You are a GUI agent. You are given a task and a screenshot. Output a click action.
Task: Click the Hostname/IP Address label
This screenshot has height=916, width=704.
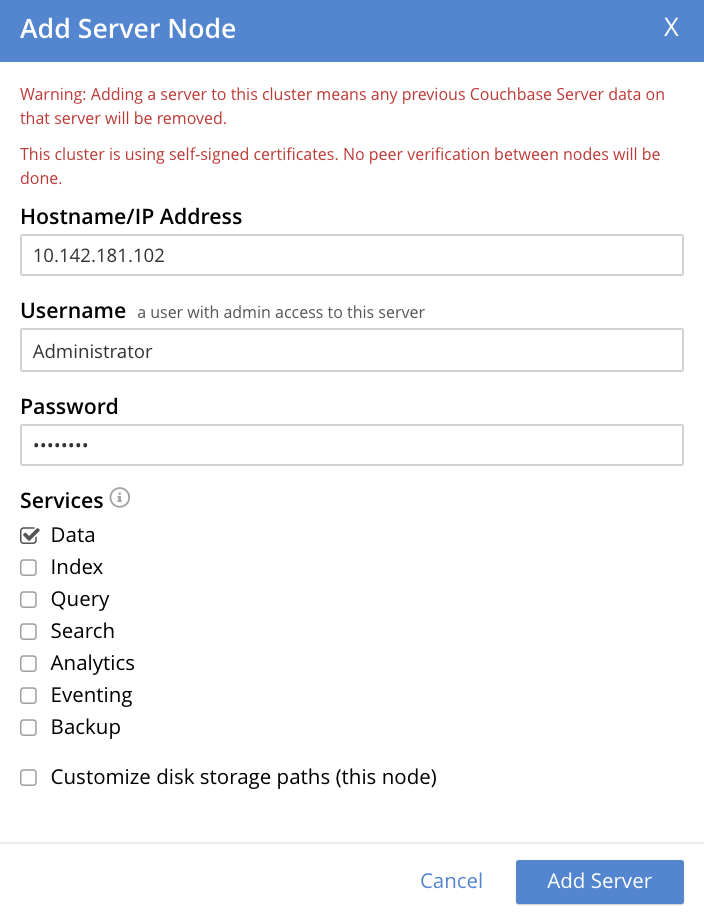(x=131, y=216)
